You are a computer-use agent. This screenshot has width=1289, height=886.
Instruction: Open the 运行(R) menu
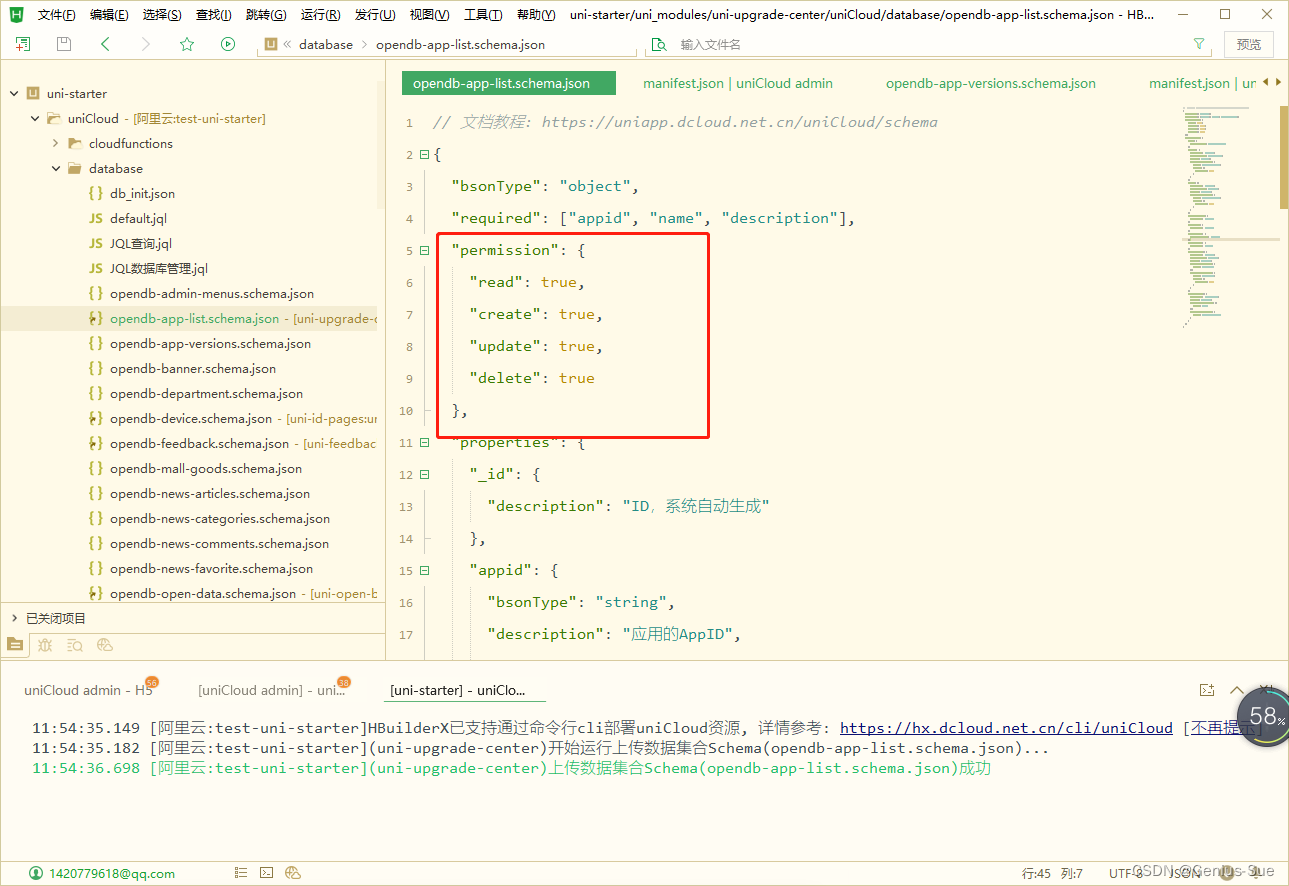pos(320,15)
